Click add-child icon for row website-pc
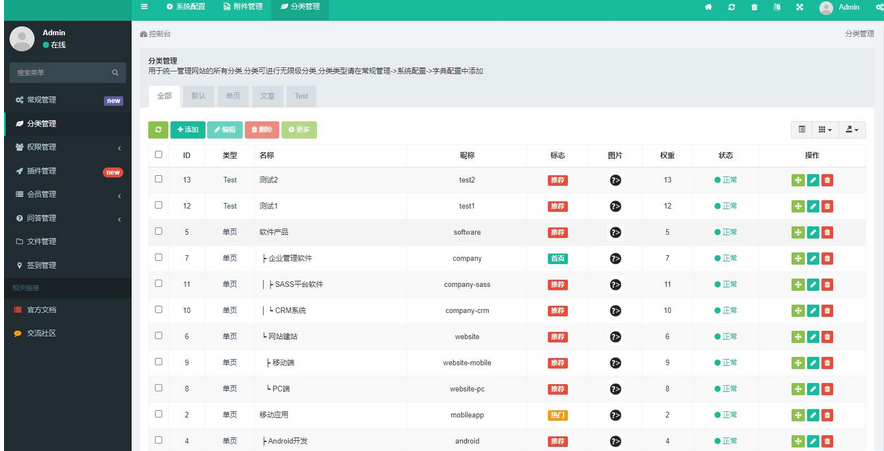This screenshot has width=884, height=451. point(798,389)
